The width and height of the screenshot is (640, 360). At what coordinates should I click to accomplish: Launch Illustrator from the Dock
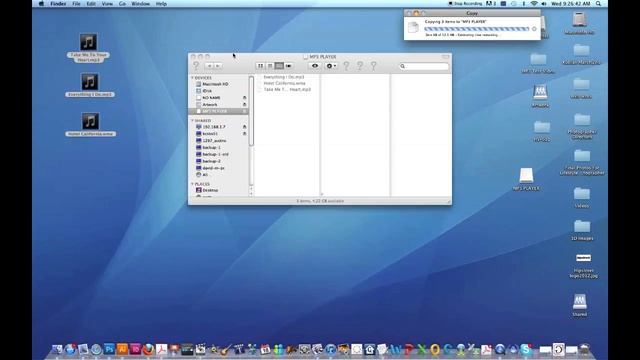coord(122,349)
